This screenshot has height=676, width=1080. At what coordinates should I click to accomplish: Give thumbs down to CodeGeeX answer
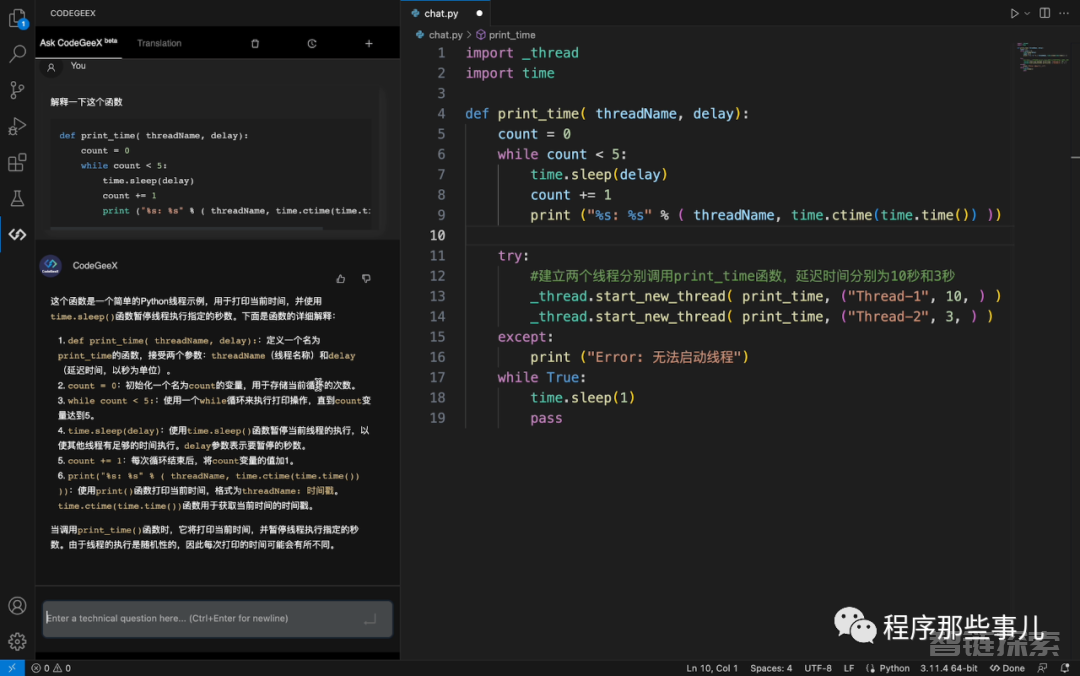pos(366,279)
